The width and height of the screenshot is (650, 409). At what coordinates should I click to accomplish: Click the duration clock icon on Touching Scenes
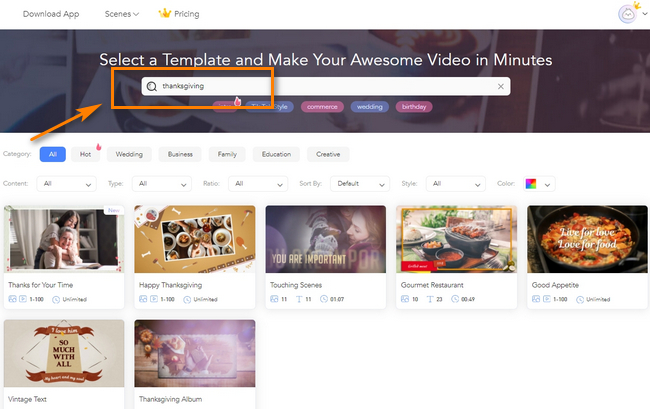324,299
